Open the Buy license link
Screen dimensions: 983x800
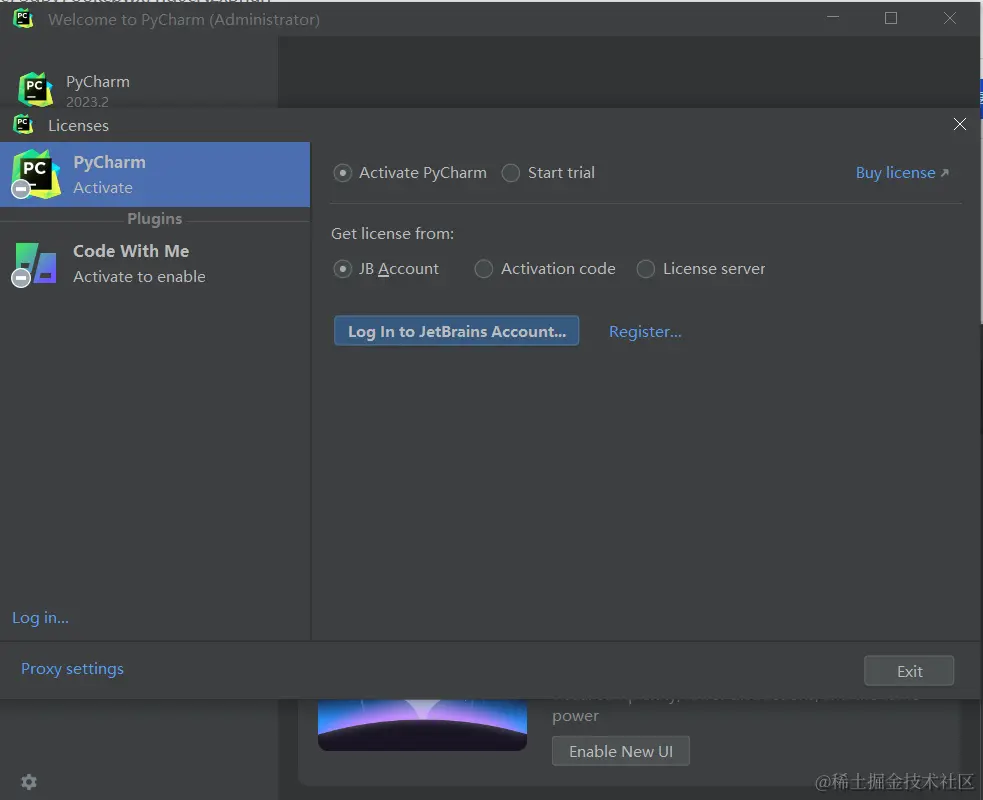coord(902,172)
